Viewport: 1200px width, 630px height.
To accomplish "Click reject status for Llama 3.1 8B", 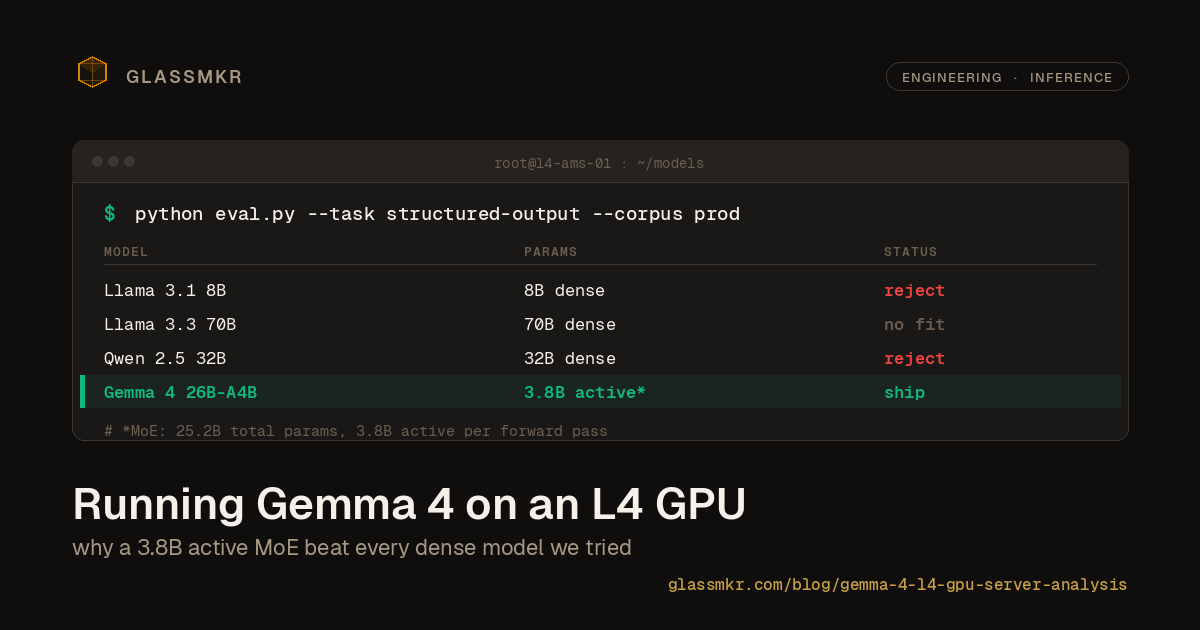I will pyautogui.click(x=914, y=291).
